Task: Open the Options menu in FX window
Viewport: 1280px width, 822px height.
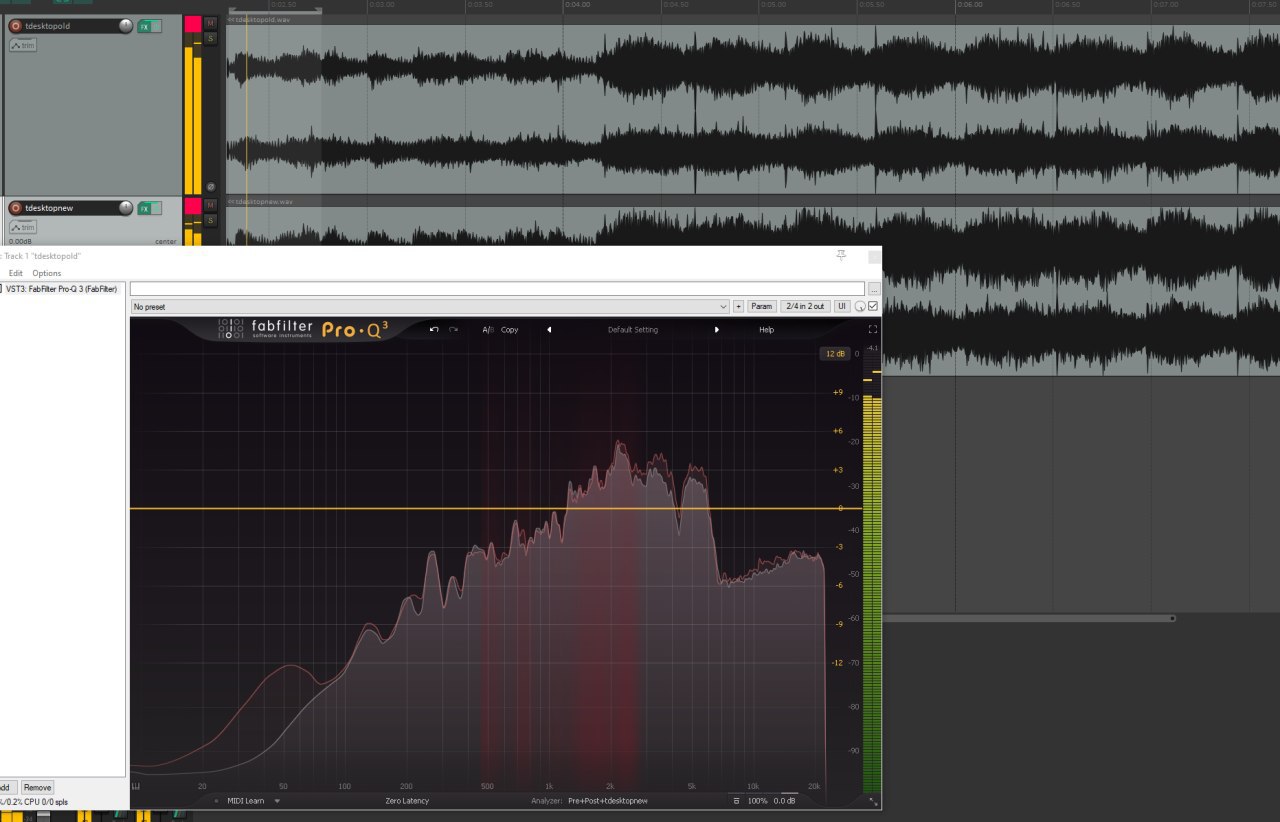Action: coord(46,273)
